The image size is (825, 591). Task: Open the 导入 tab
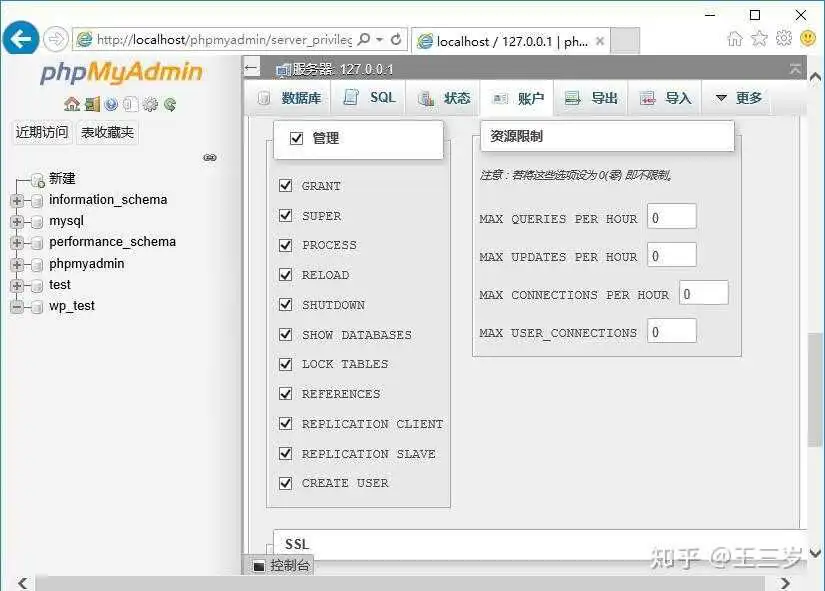[x=665, y=98]
